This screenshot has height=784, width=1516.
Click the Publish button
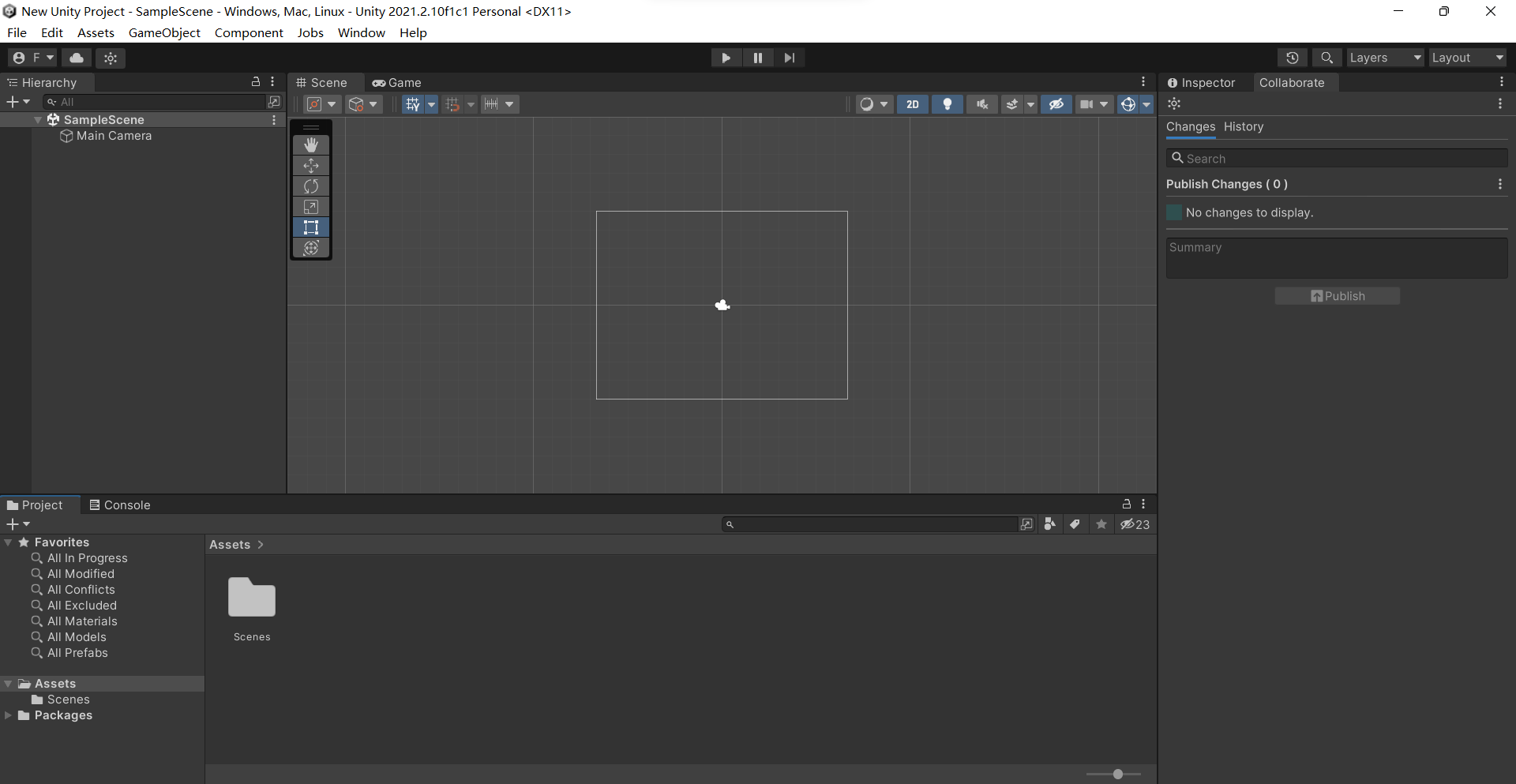point(1337,296)
